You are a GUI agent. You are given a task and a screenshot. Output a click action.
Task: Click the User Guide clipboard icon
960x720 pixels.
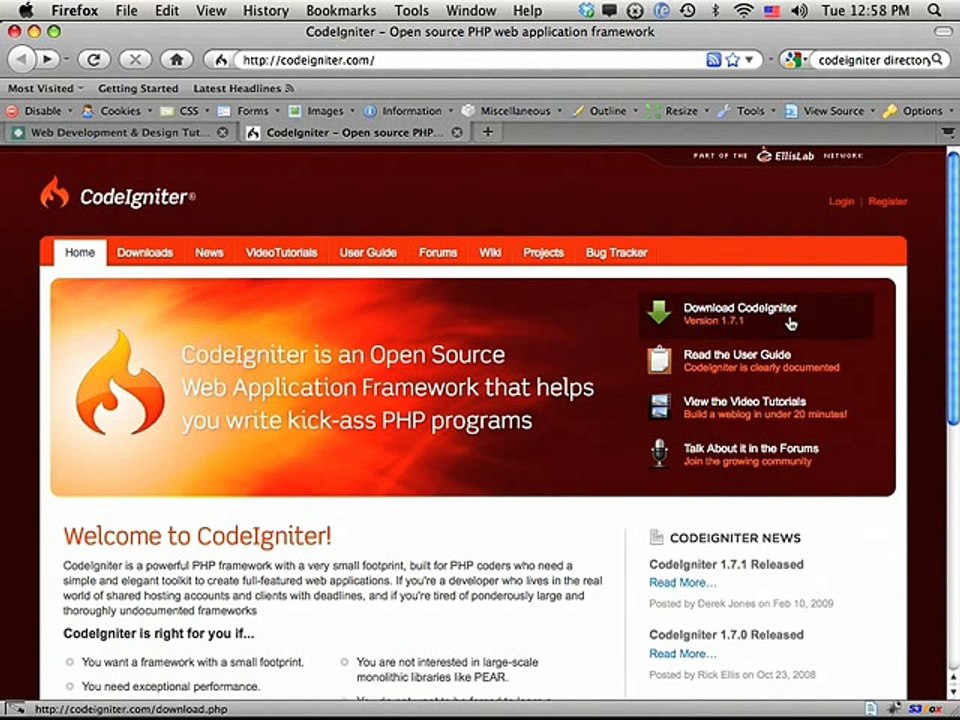pyautogui.click(x=659, y=359)
